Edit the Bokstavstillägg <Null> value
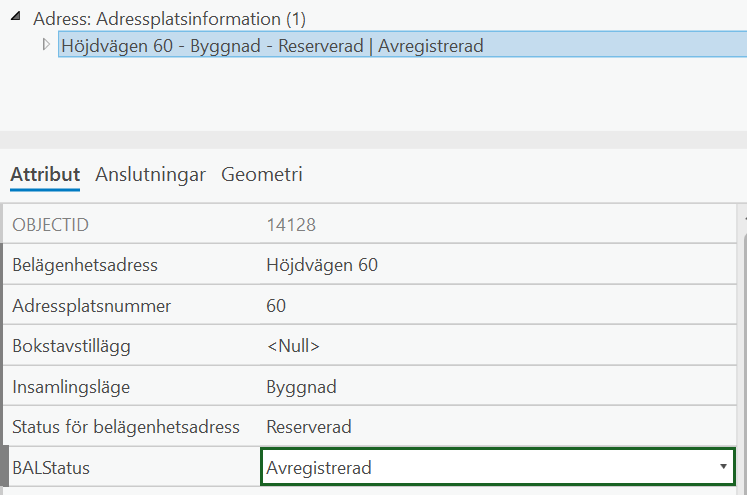Screen dimensions: 747x495 pos(293,346)
